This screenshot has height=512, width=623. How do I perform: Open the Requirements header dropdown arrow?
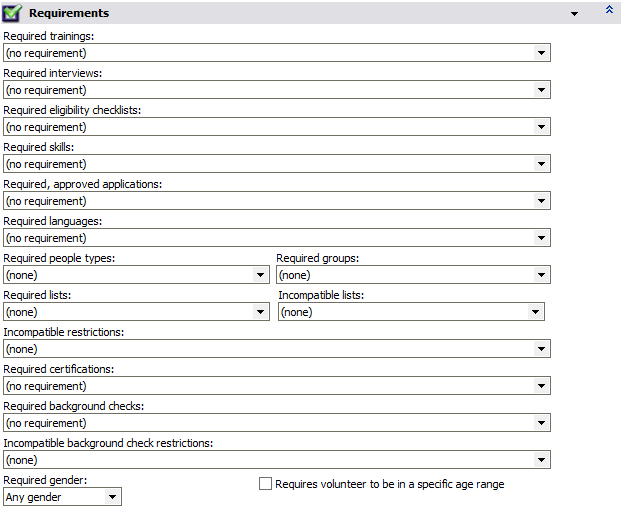pyautogui.click(x=574, y=14)
